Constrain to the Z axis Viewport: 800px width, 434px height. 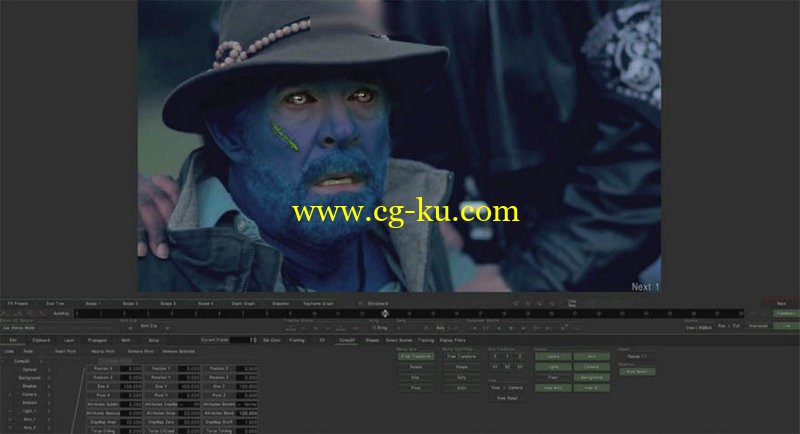(x=520, y=356)
